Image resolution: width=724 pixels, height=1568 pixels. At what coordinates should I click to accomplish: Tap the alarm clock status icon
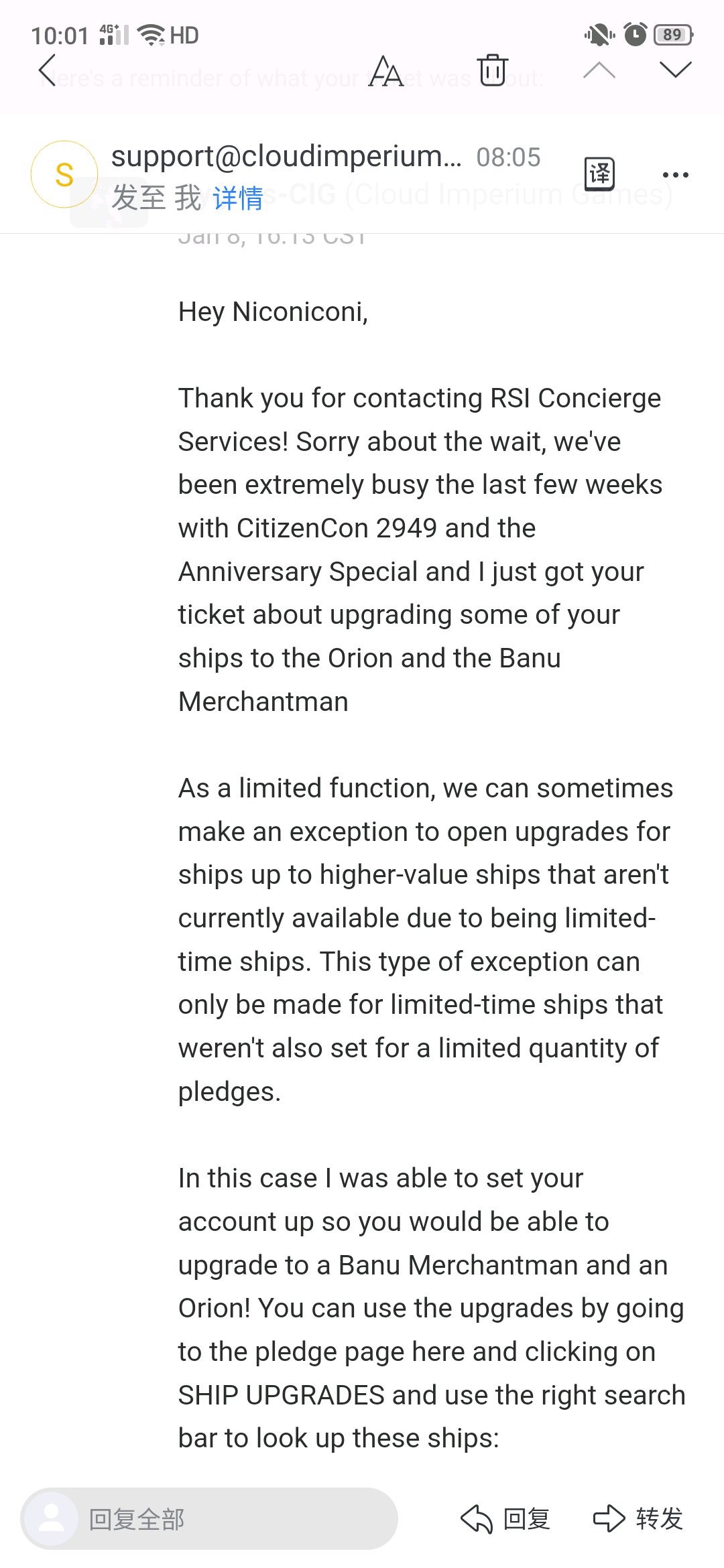636,34
